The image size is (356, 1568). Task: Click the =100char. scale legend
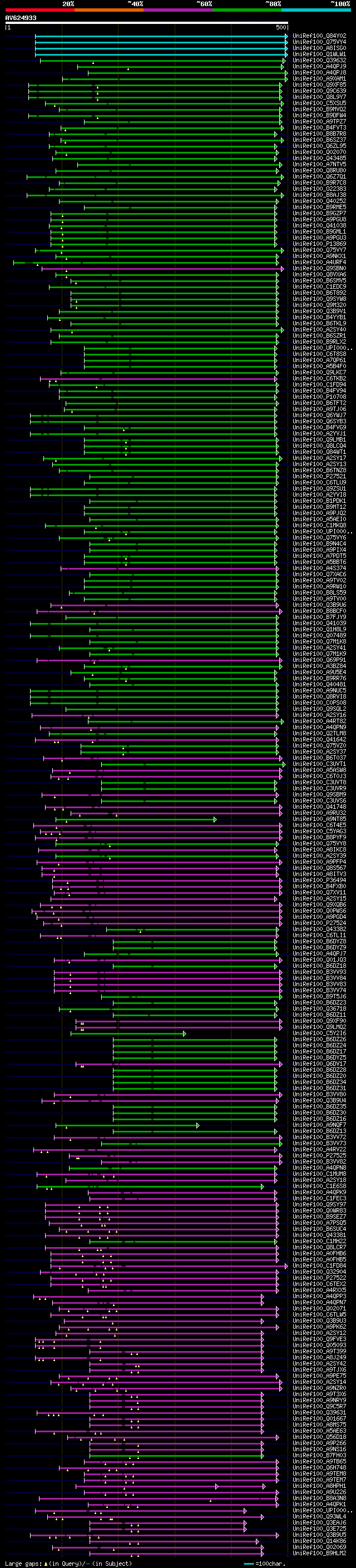(264, 1563)
